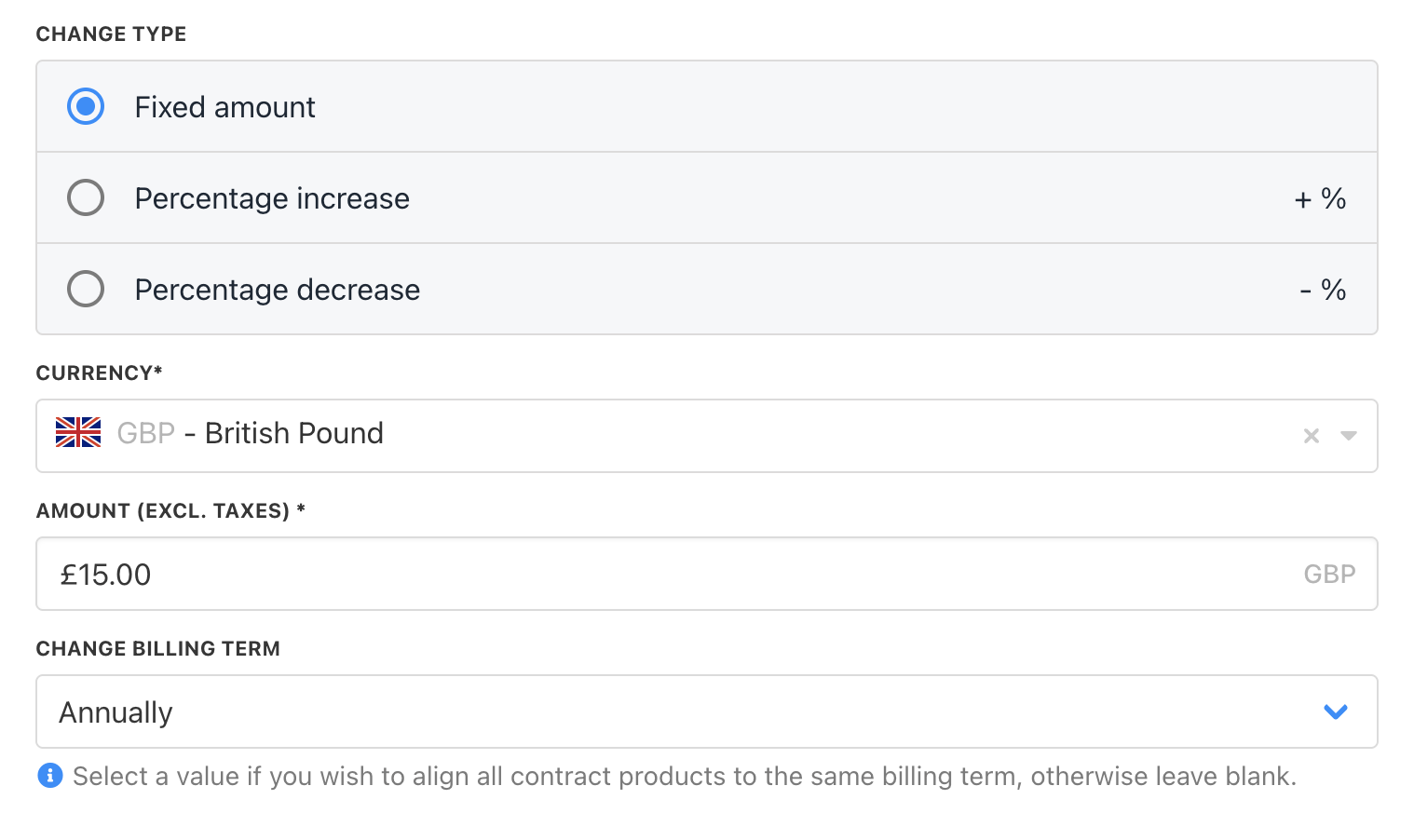Screen dimensions: 1414x840
Task: Open the GBP - British Pound selector
Action: pos(652,435)
